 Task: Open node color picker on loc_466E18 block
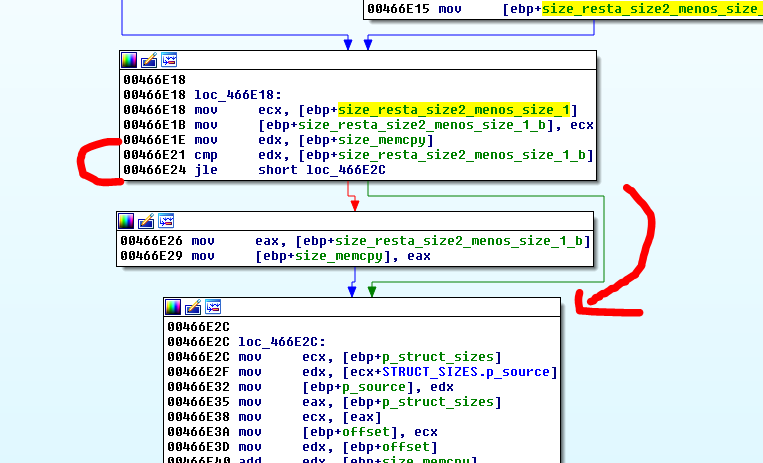click(x=129, y=59)
